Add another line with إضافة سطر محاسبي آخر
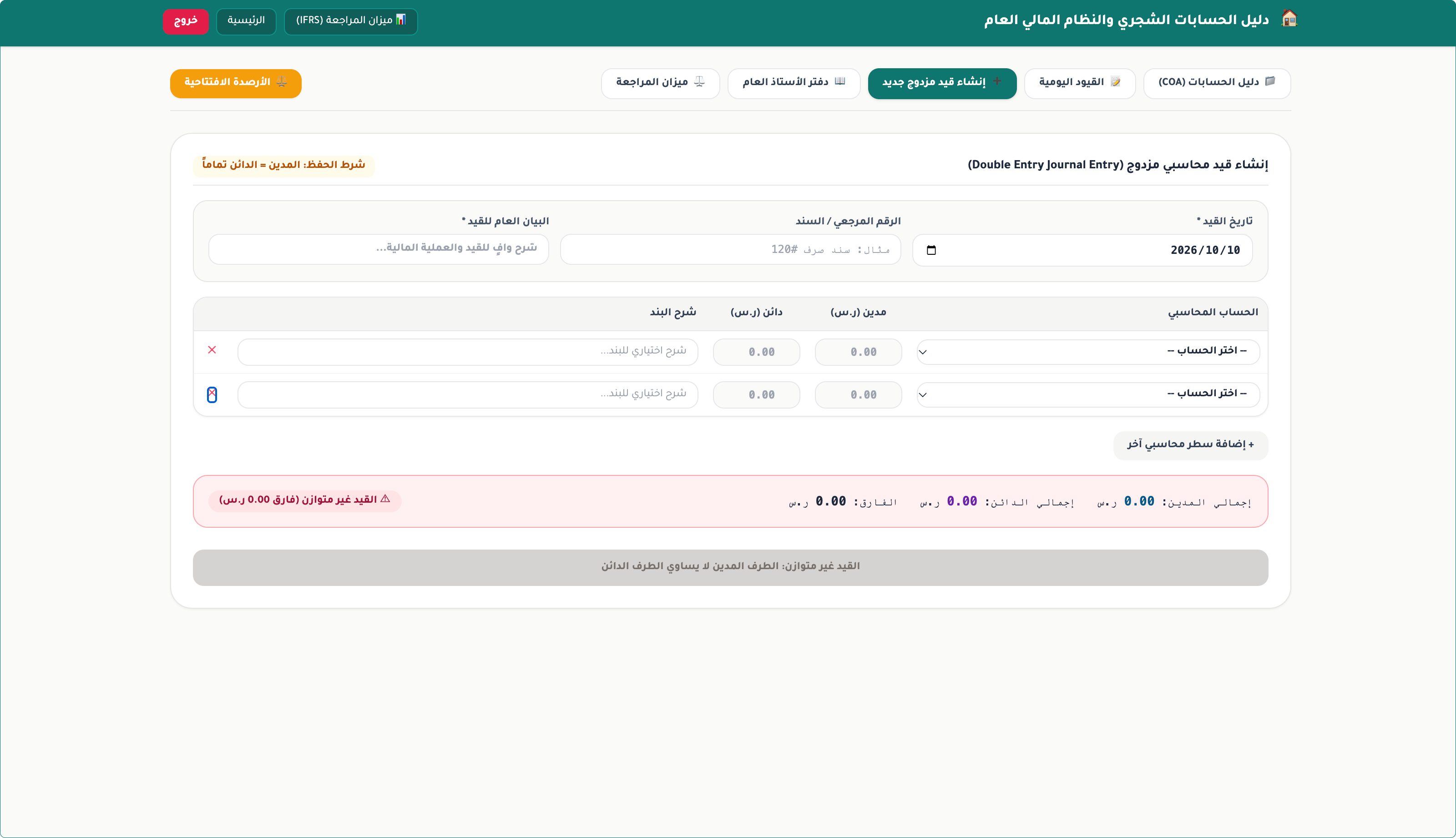This screenshot has height=838, width=1456. pyautogui.click(x=1190, y=445)
